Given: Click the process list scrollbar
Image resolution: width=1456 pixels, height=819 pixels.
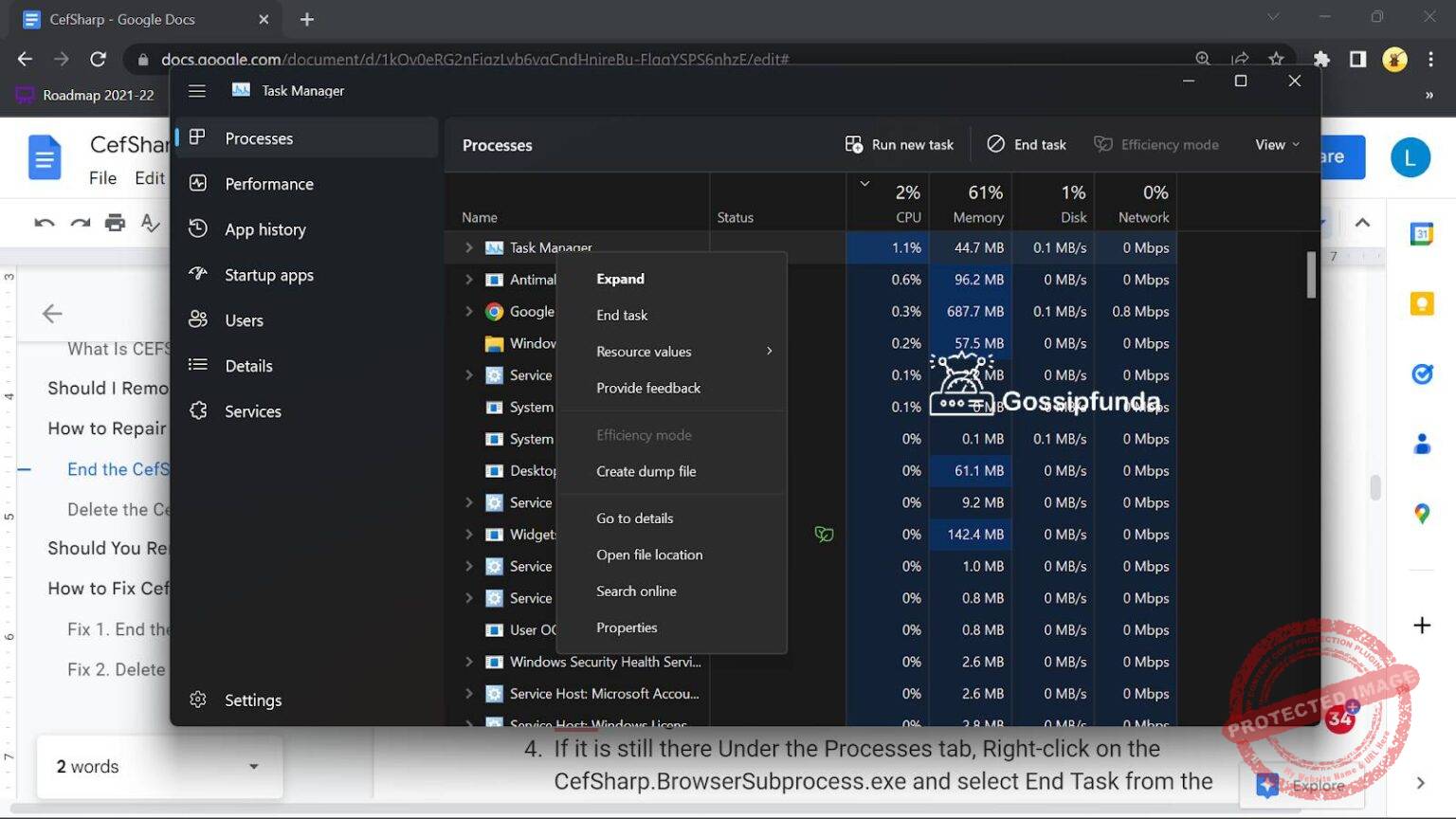Looking at the screenshot, I should [1311, 275].
